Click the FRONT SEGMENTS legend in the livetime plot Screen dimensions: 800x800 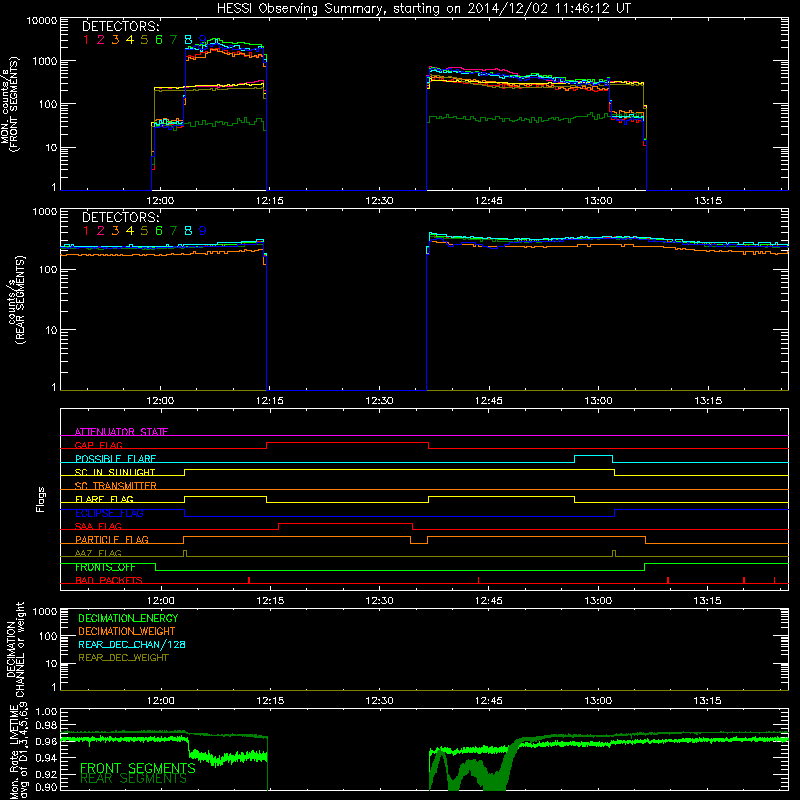(138, 768)
